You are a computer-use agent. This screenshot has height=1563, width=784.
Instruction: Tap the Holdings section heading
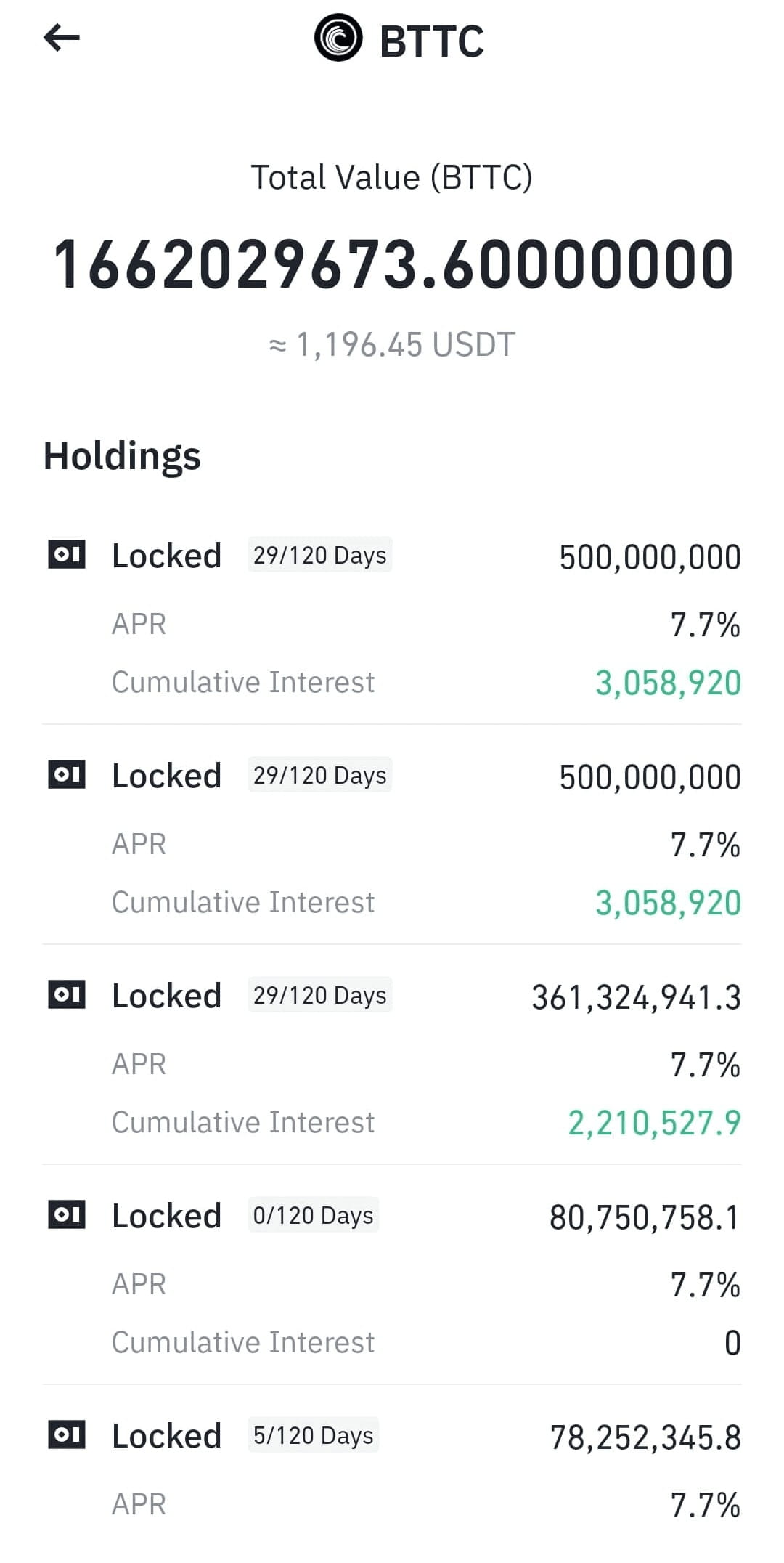click(x=122, y=456)
